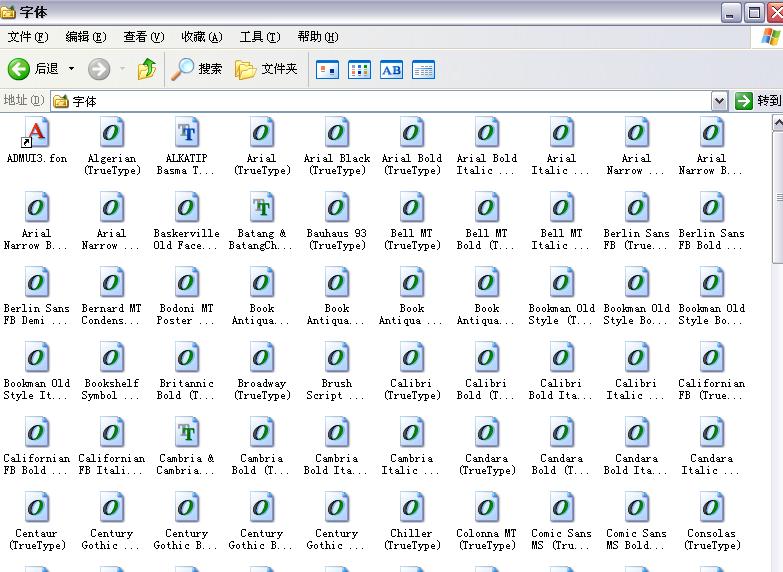Screen dimensions: 783x572
Task: Open the 查看(V) menu
Action: click(x=144, y=37)
